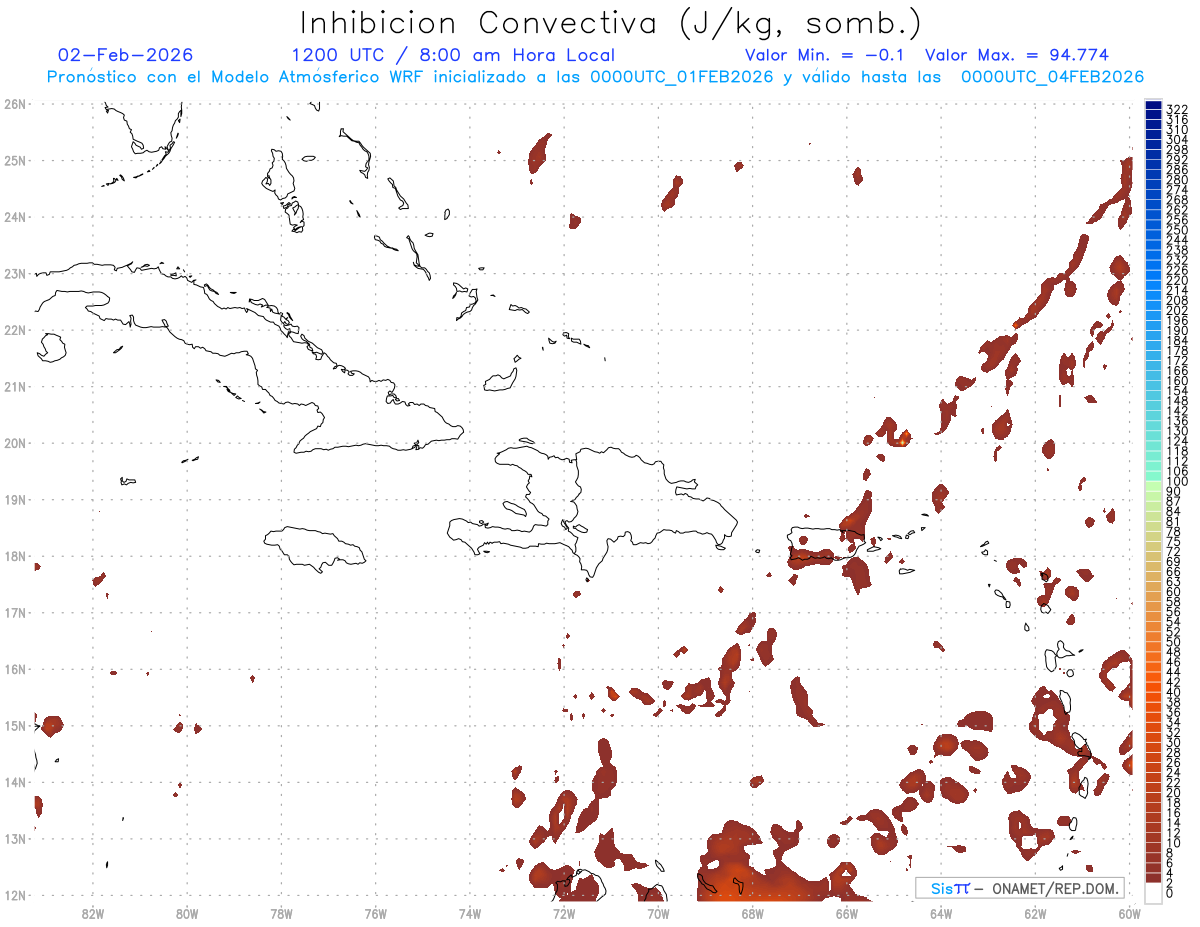
Task: Click the '14N' latitude label
Action: [x=14, y=782]
